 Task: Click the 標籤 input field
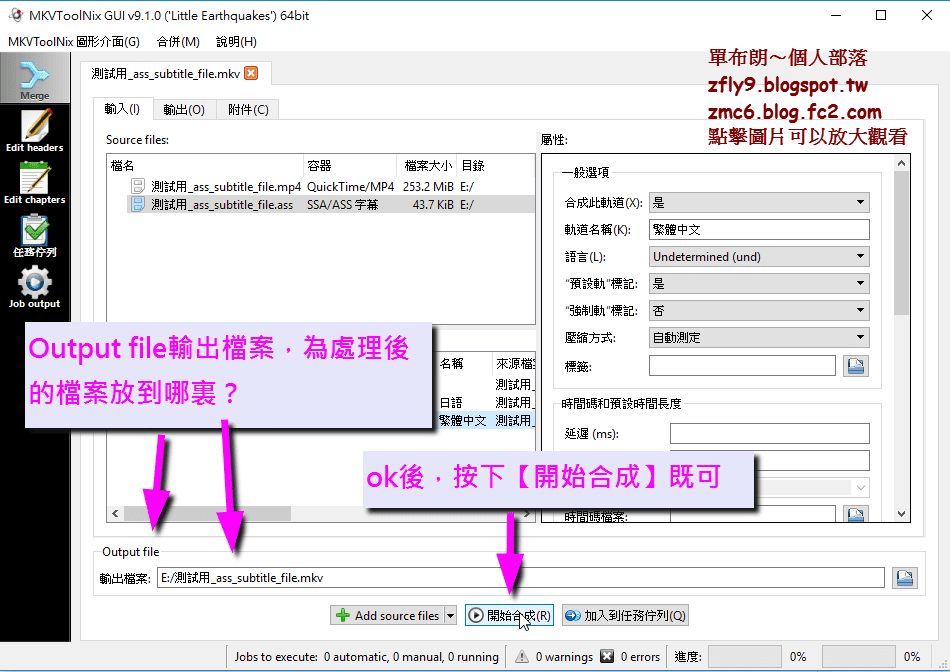[742, 365]
